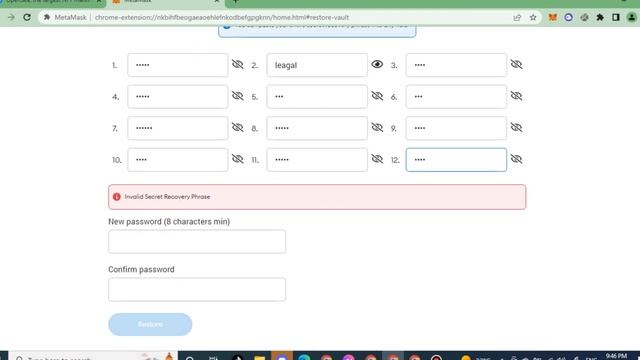Toggle the browser side panel

[616, 17]
